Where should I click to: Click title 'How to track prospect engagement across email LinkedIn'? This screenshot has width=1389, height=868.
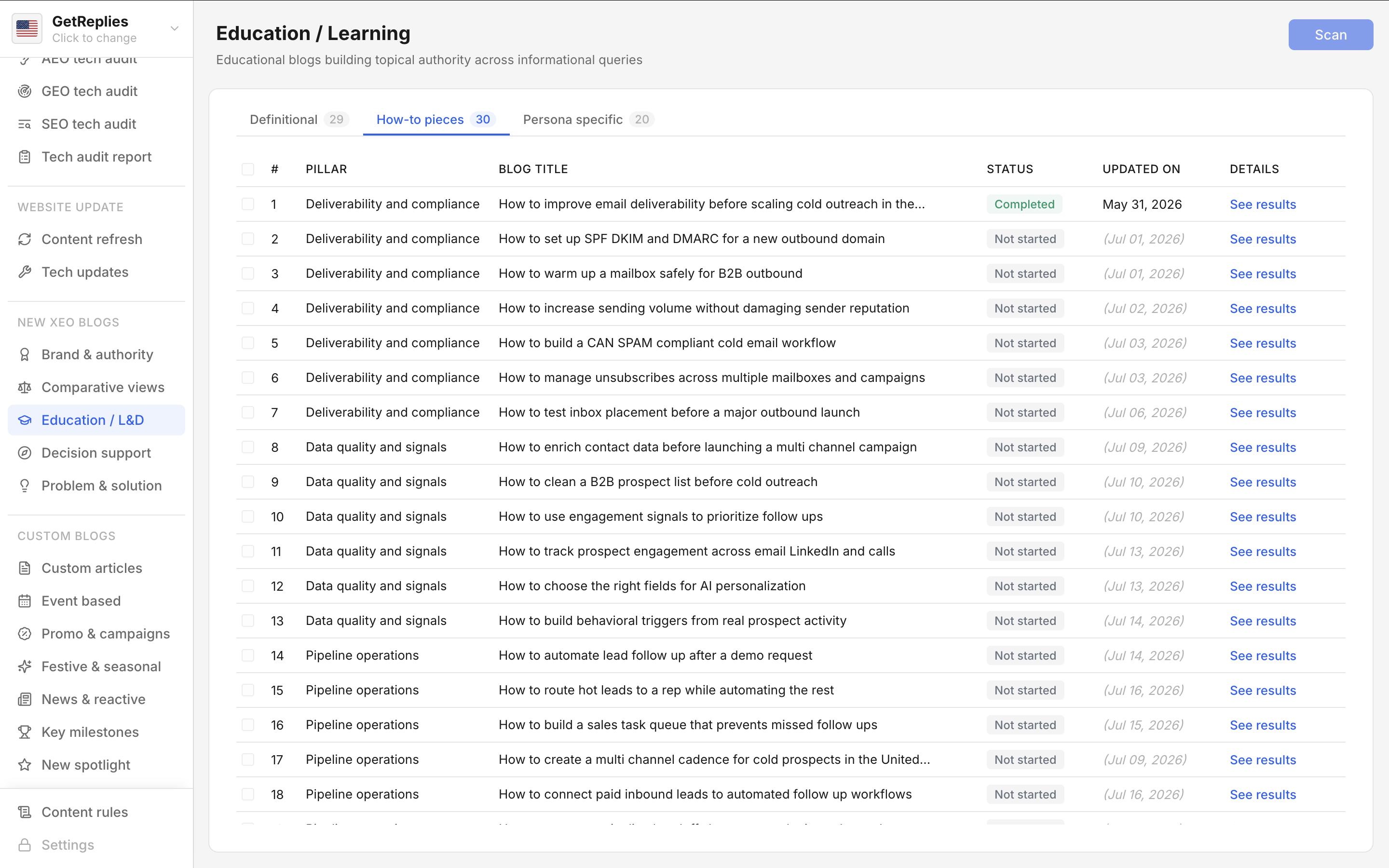click(x=697, y=552)
